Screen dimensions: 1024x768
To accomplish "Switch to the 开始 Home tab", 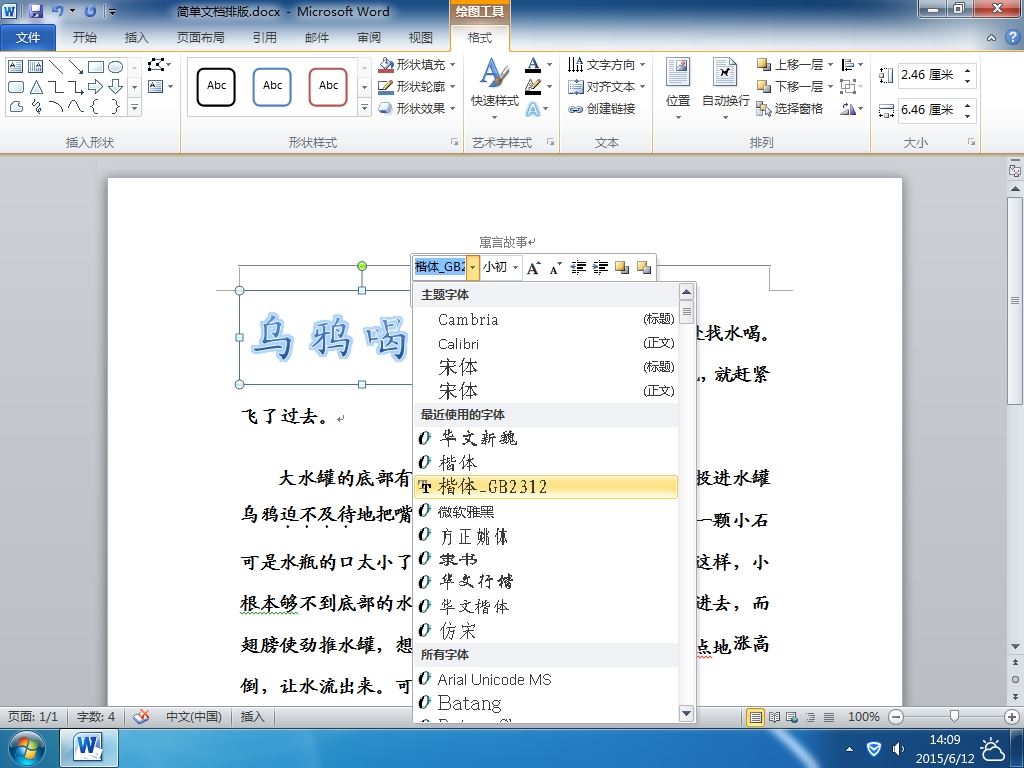I will pyautogui.click(x=84, y=38).
